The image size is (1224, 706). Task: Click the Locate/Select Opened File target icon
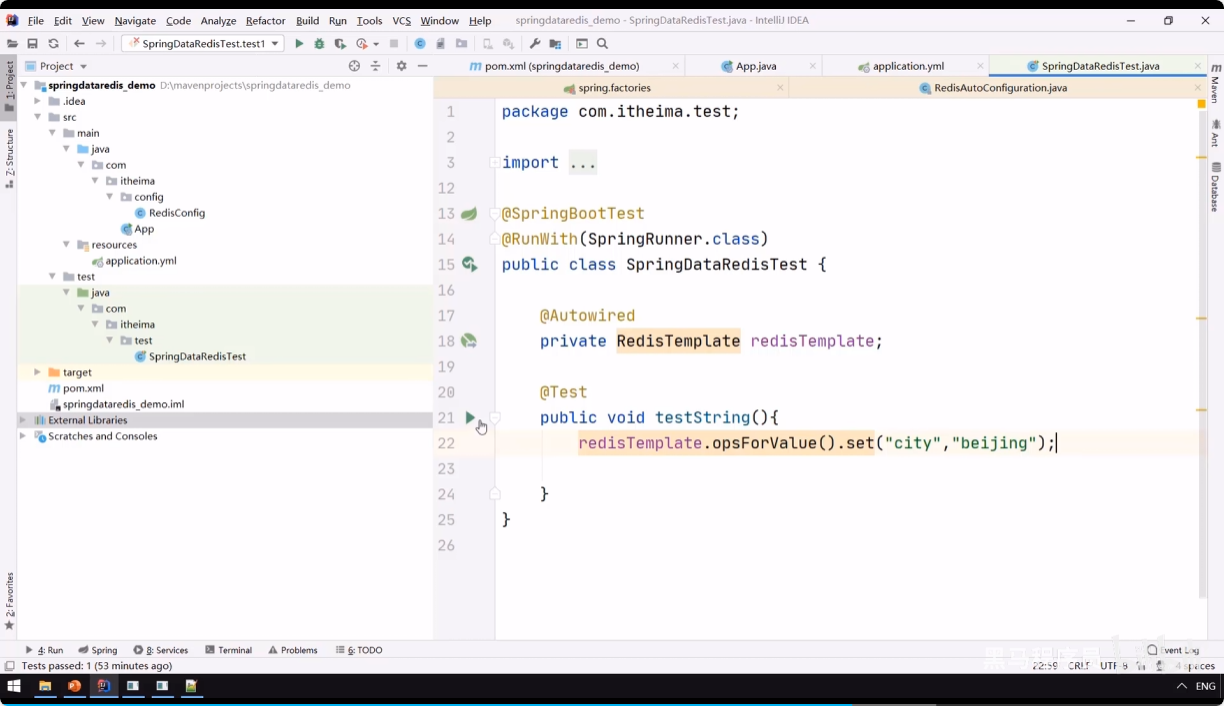coord(354,66)
